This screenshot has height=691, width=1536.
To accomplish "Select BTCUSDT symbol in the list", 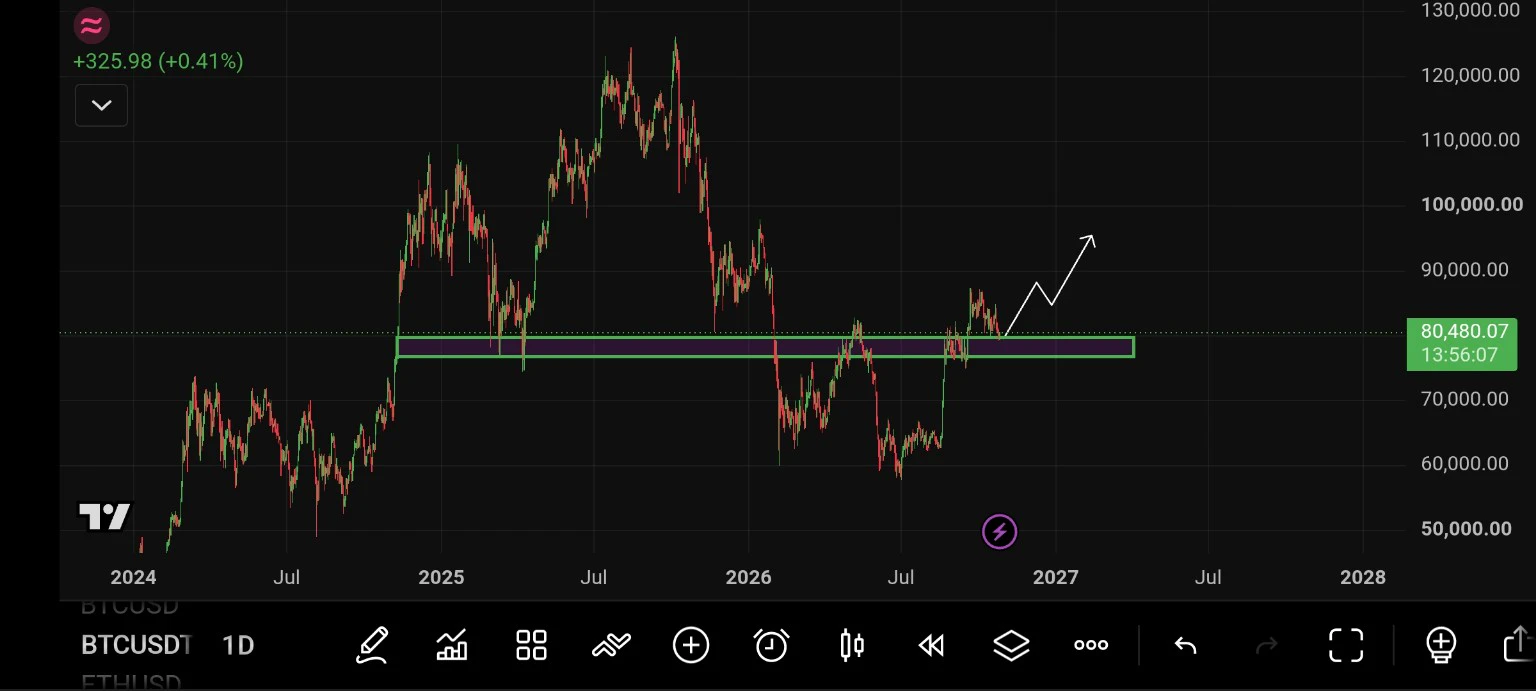I will [136, 645].
